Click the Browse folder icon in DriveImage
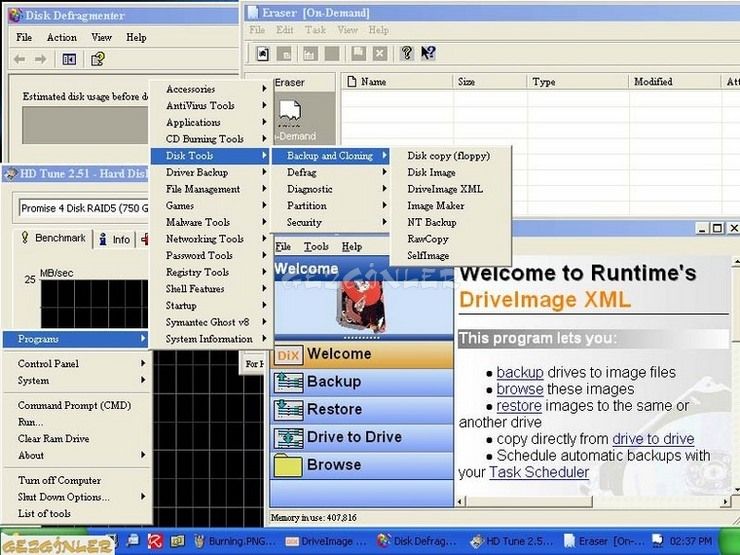The image size is (740, 555). pos(288,465)
